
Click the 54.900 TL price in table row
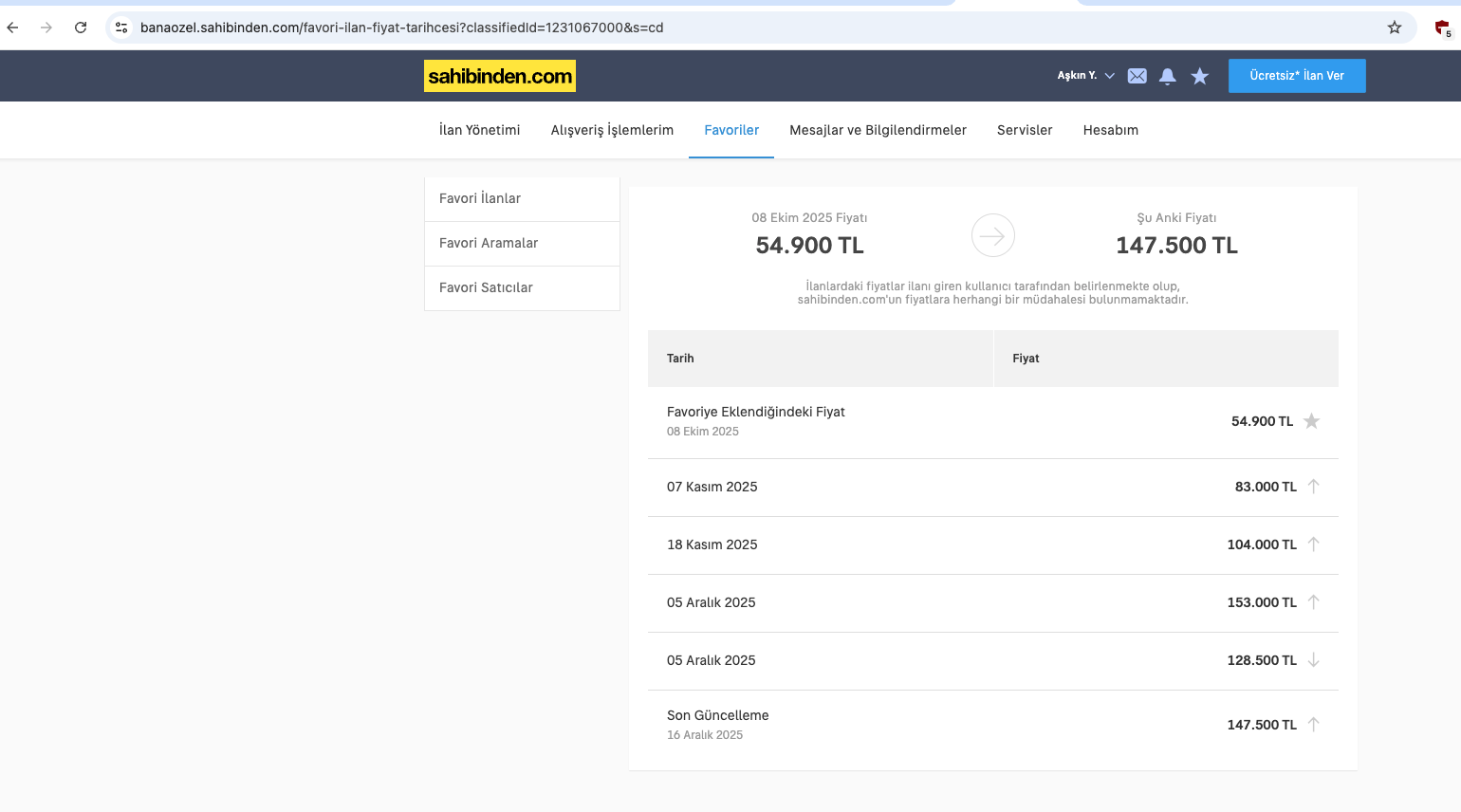pos(1262,421)
